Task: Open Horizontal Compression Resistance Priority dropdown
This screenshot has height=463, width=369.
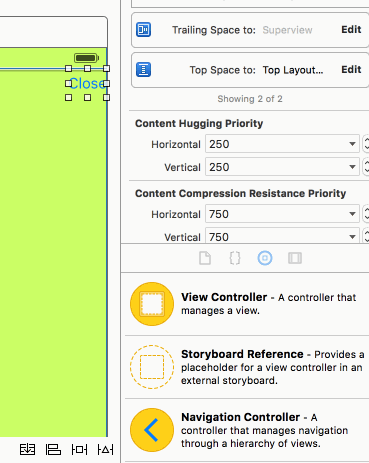Action: pyautogui.click(x=352, y=214)
